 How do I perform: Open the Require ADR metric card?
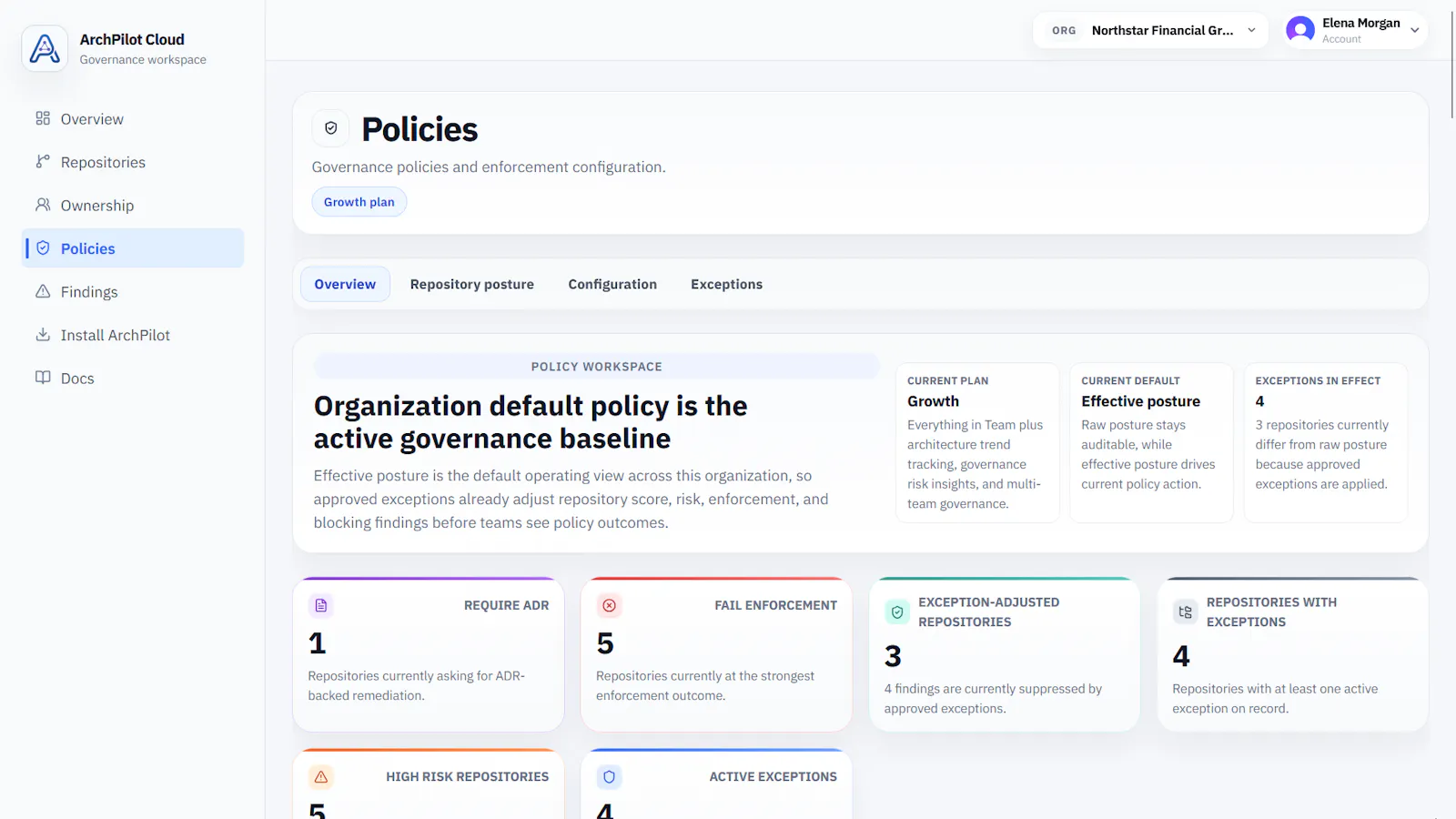[429, 654]
